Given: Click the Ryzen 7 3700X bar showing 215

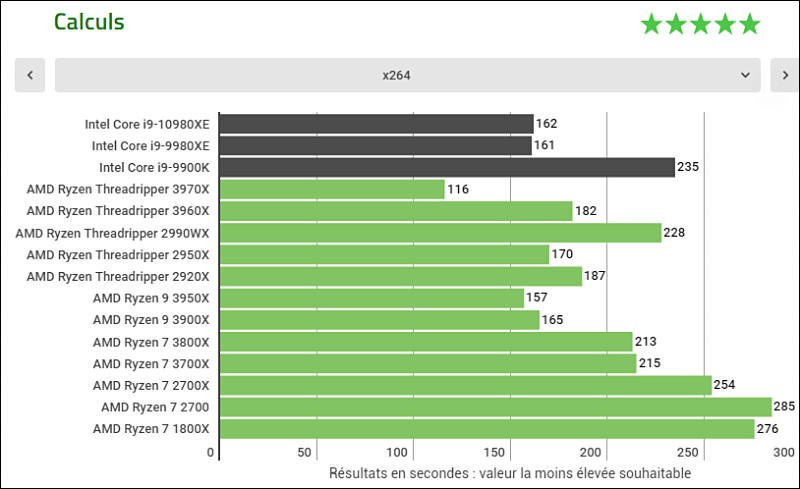Looking at the screenshot, I should click(428, 364).
